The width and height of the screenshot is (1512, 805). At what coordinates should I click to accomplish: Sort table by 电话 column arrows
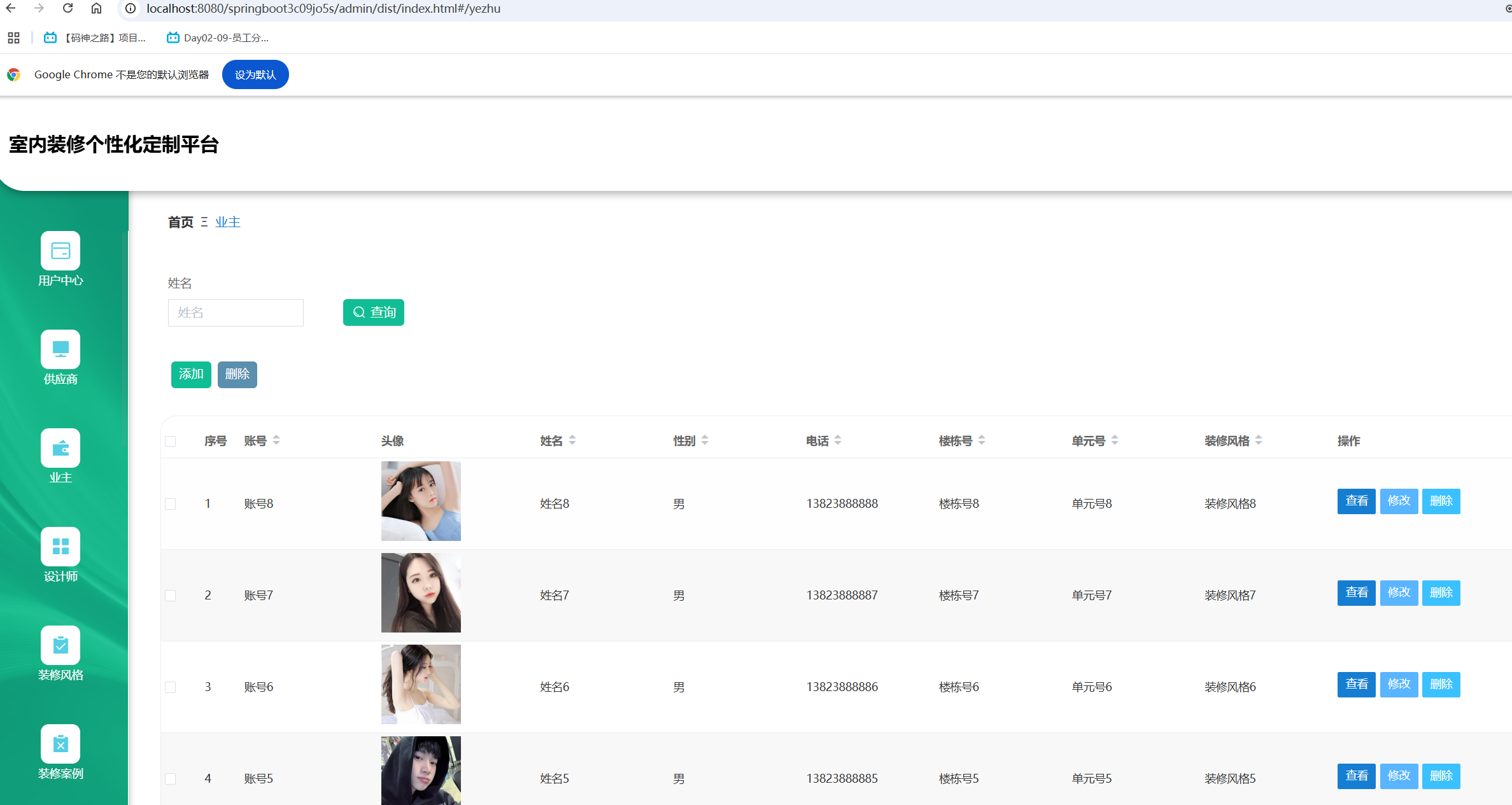click(838, 440)
